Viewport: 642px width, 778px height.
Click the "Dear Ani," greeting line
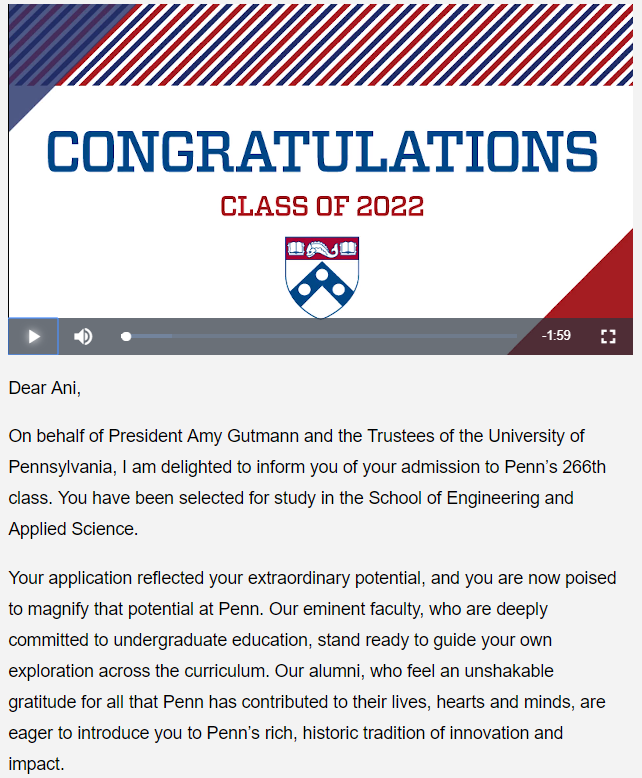tap(45, 388)
